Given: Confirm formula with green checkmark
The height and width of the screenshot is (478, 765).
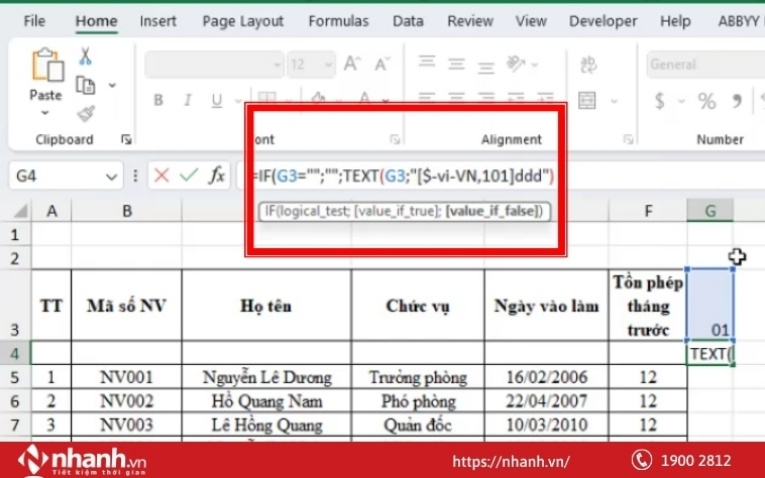Looking at the screenshot, I should coord(188,175).
